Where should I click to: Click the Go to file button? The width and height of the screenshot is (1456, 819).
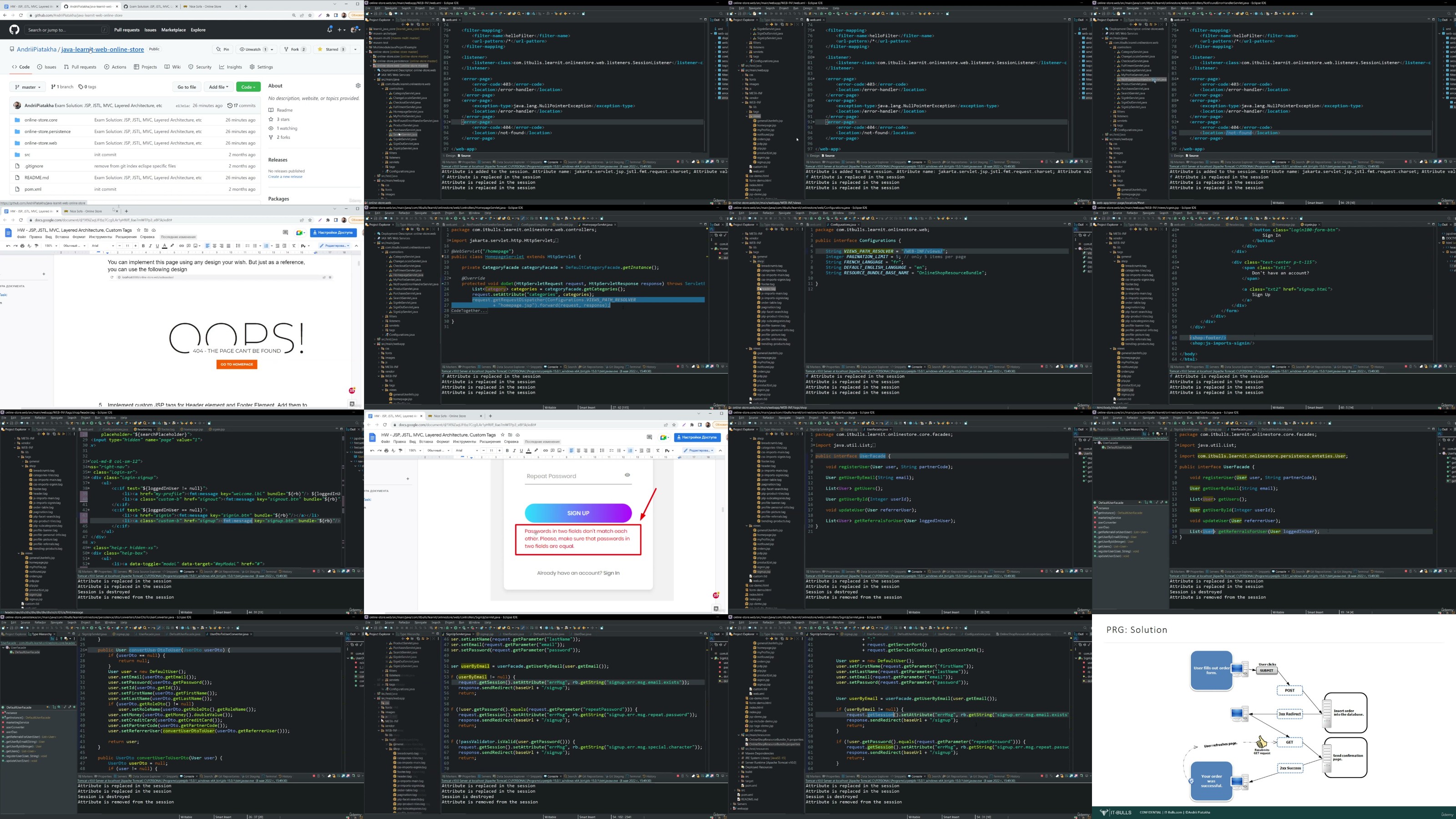pyautogui.click(x=187, y=87)
